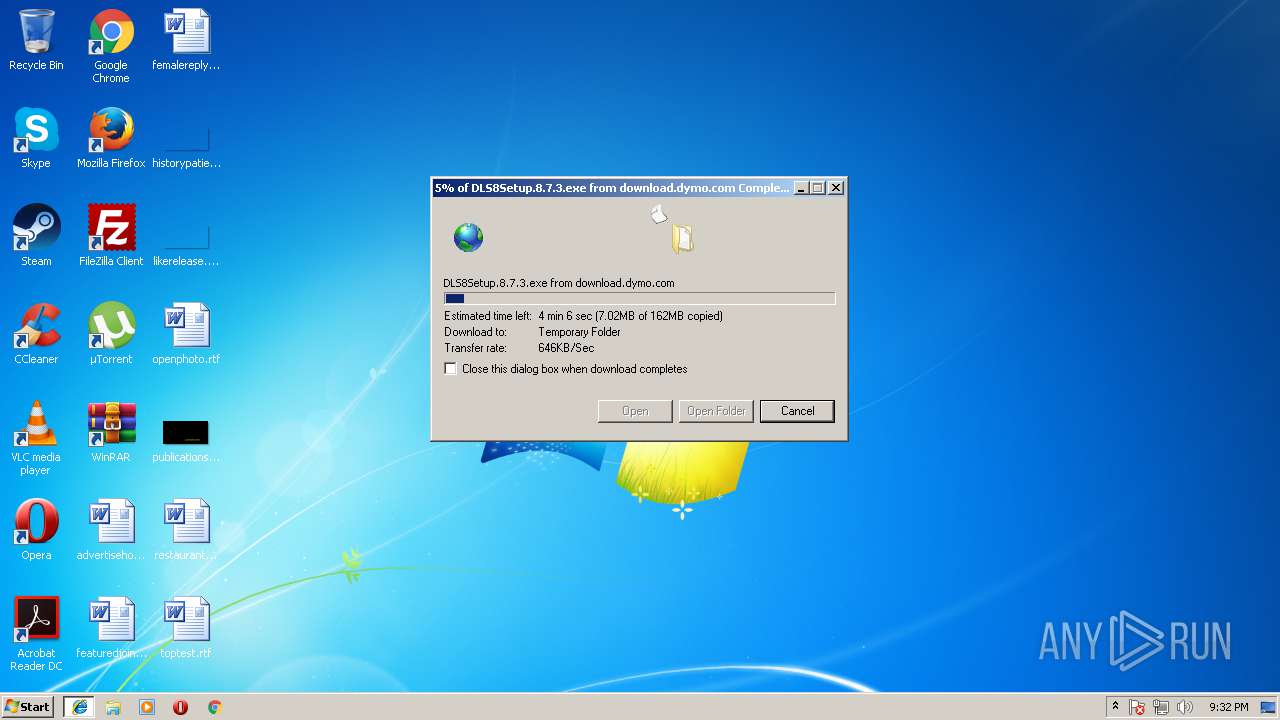
Task: Minimize the download dialog window
Action: [x=800, y=188]
